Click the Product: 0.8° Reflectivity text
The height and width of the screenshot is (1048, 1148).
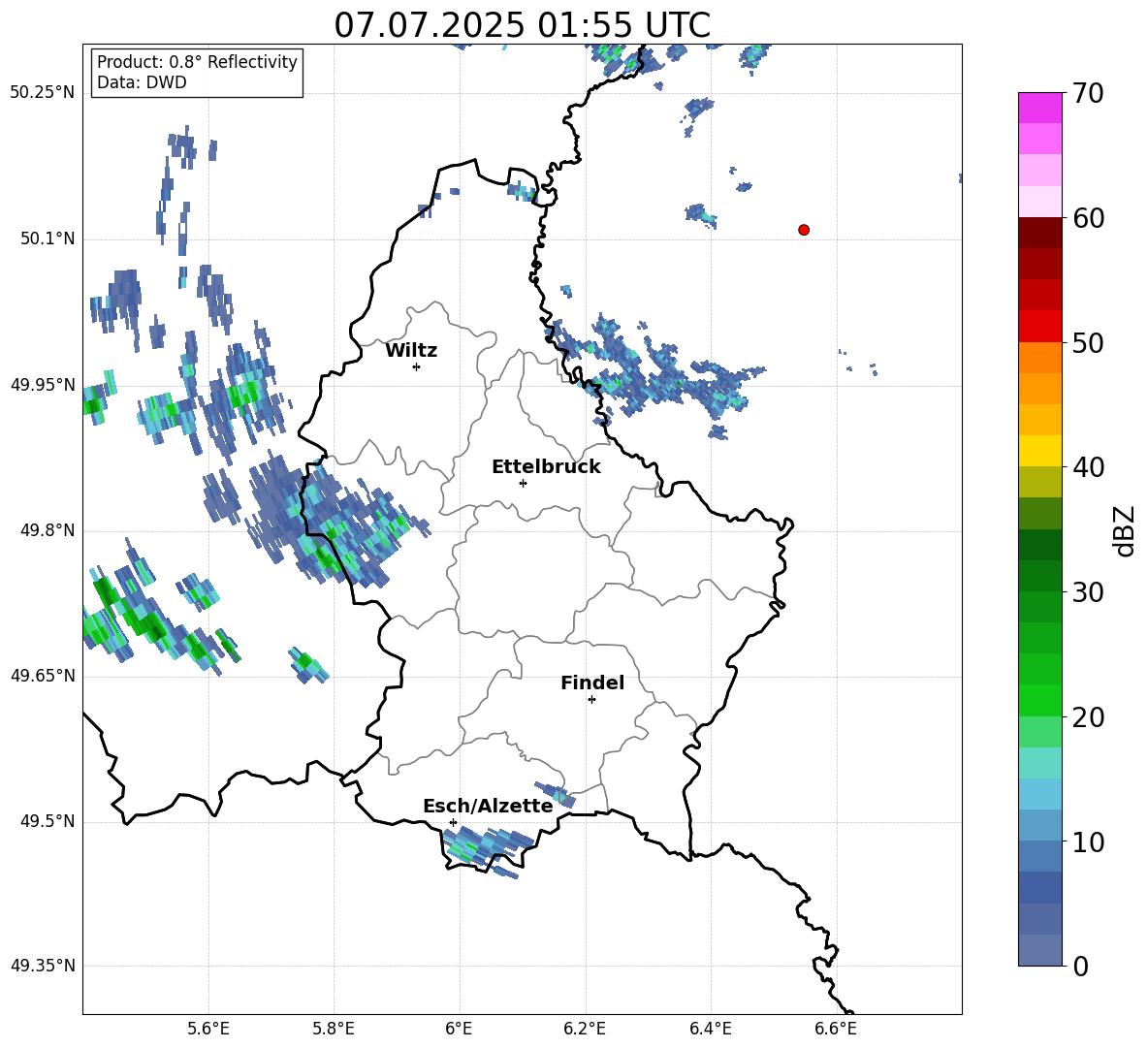[x=197, y=61]
